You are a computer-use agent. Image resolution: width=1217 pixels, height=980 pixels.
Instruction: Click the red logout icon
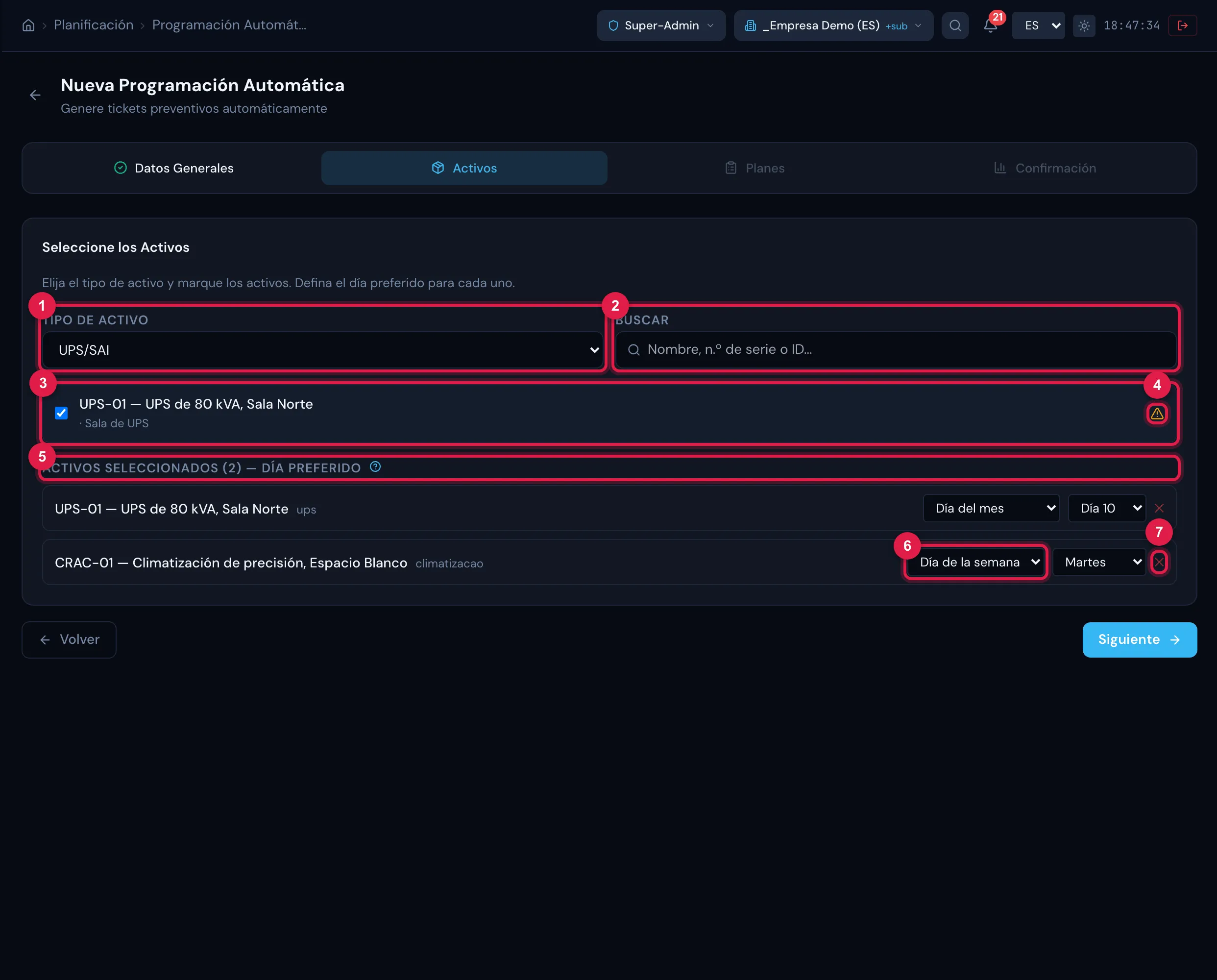pyautogui.click(x=1183, y=25)
